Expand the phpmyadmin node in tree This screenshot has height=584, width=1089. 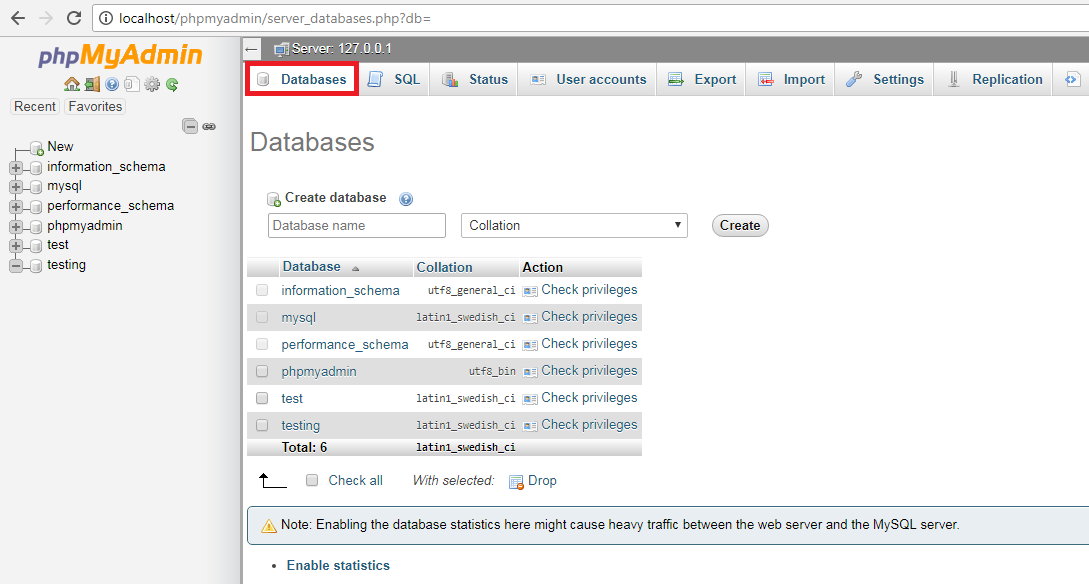pyautogui.click(x=16, y=227)
